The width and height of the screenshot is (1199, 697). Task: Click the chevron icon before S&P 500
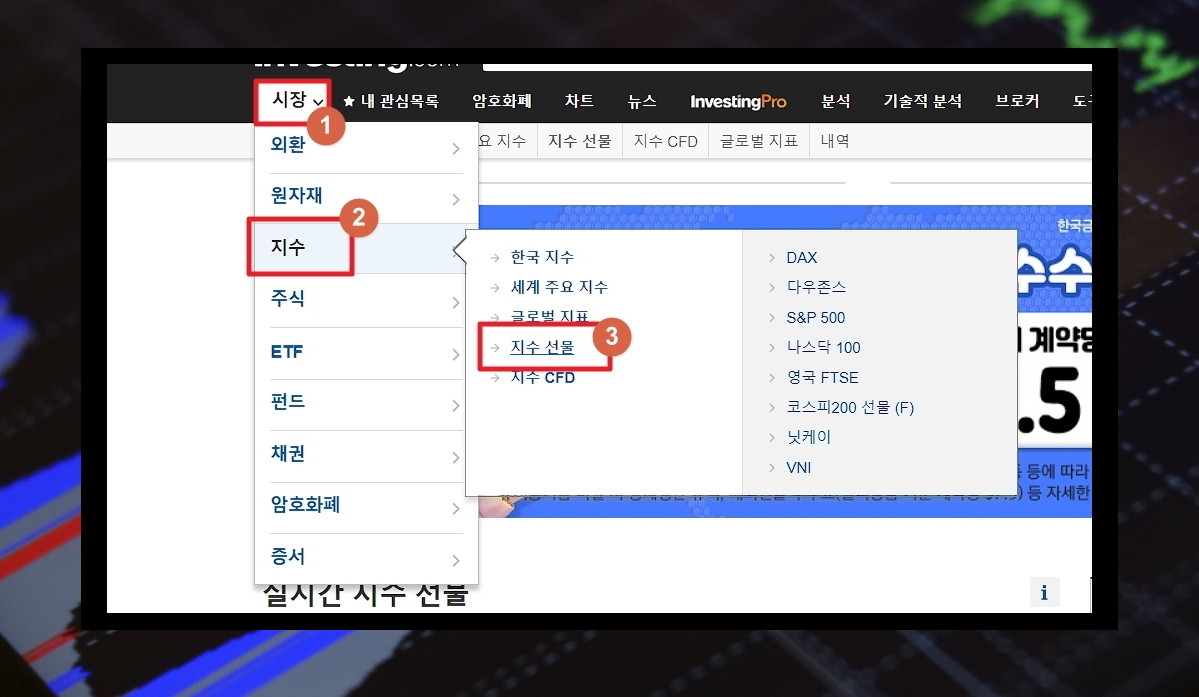tap(772, 318)
